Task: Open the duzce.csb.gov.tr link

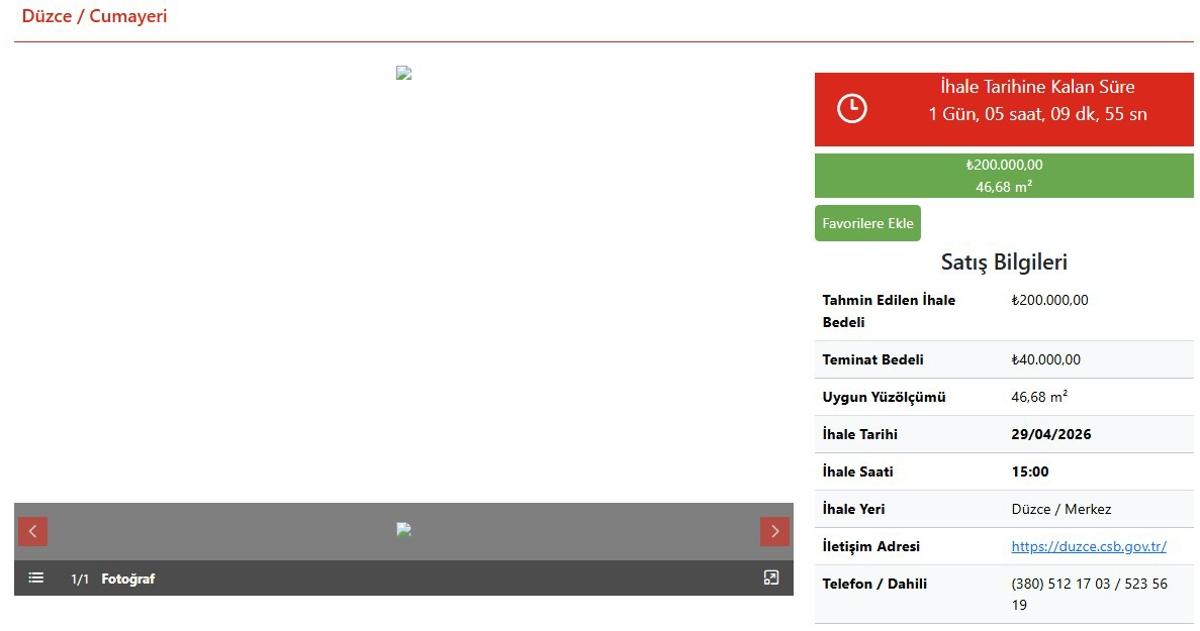Action: coord(1088,547)
